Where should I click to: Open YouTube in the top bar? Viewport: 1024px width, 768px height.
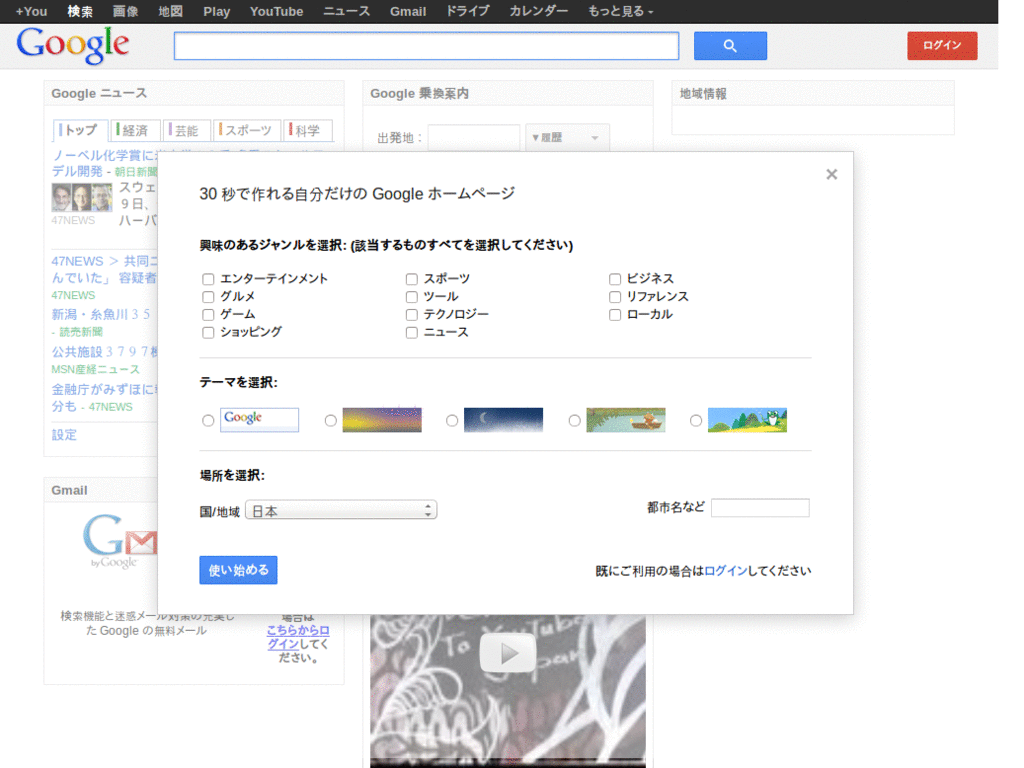276,11
